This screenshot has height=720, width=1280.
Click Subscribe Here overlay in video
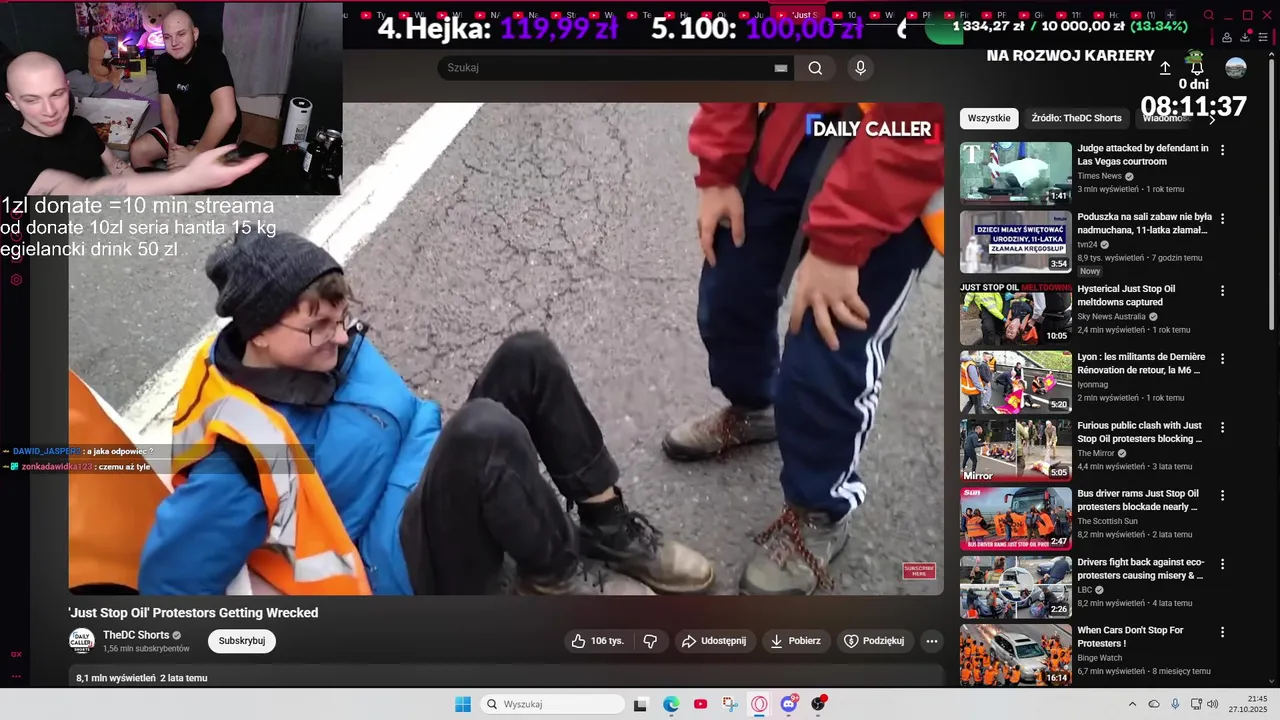[919, 571]
